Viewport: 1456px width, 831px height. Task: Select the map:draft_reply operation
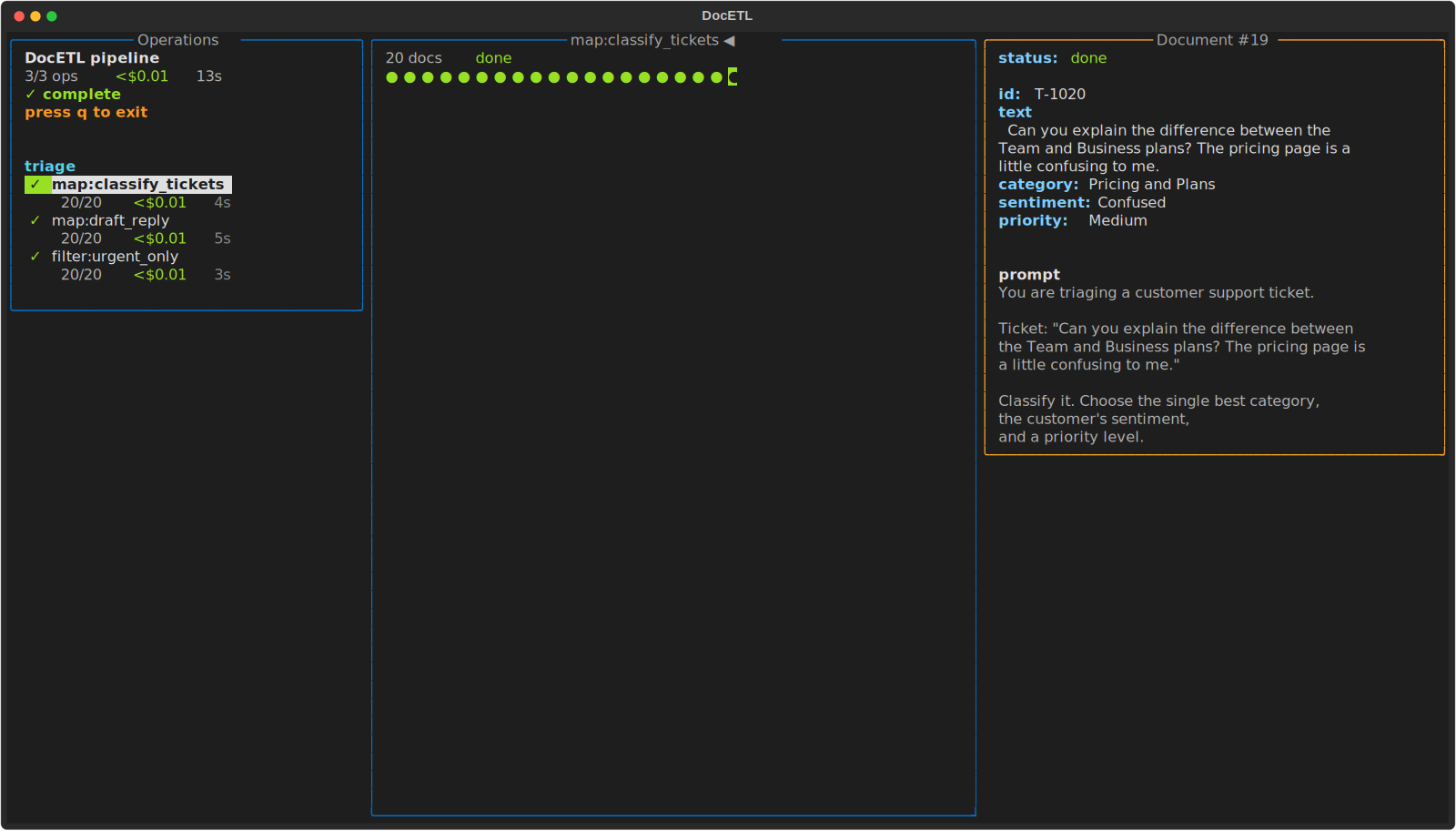click(x=110, y=220)
